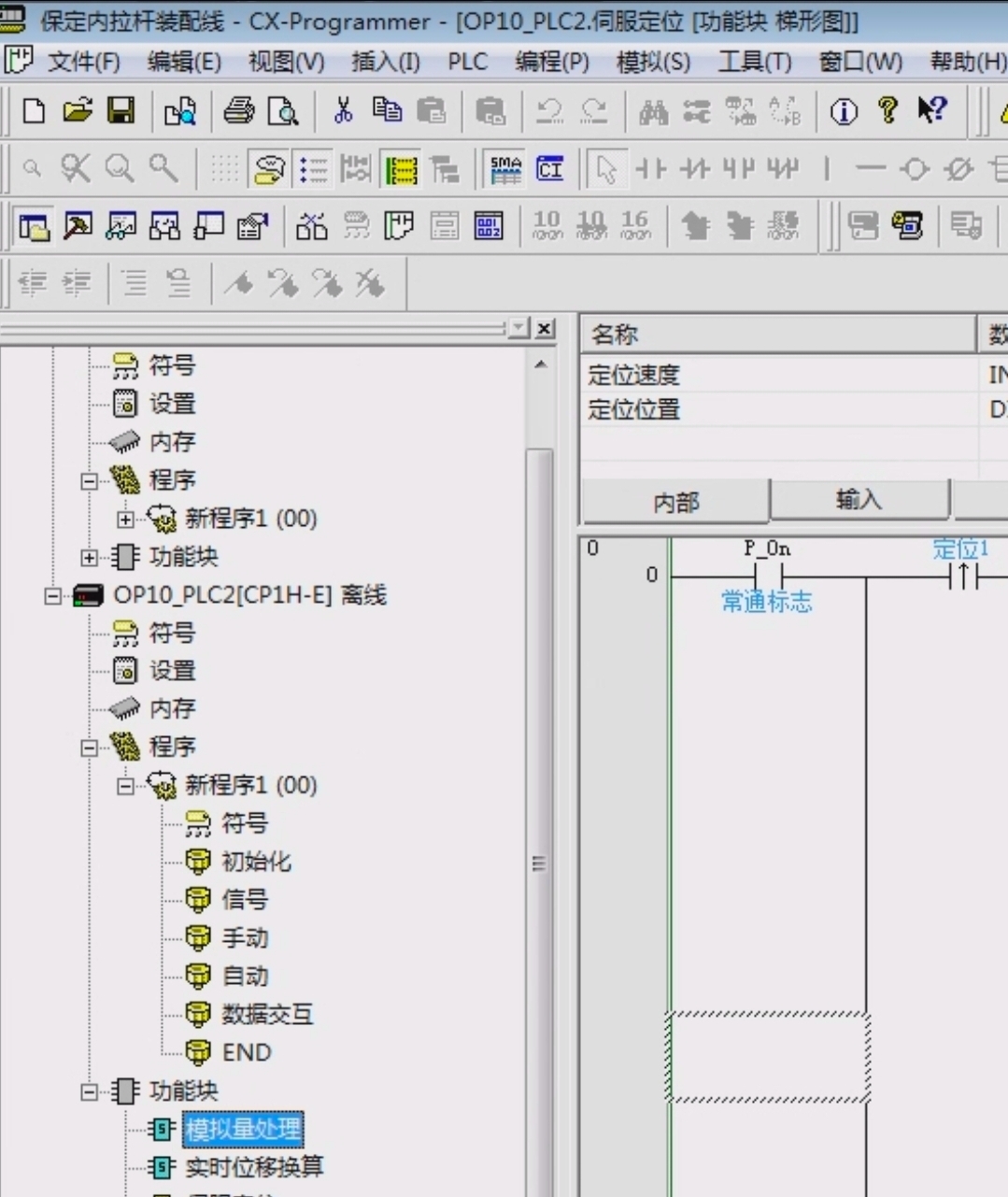
Task: Open the 编程(P) menu
Action: tap(551, 63)
